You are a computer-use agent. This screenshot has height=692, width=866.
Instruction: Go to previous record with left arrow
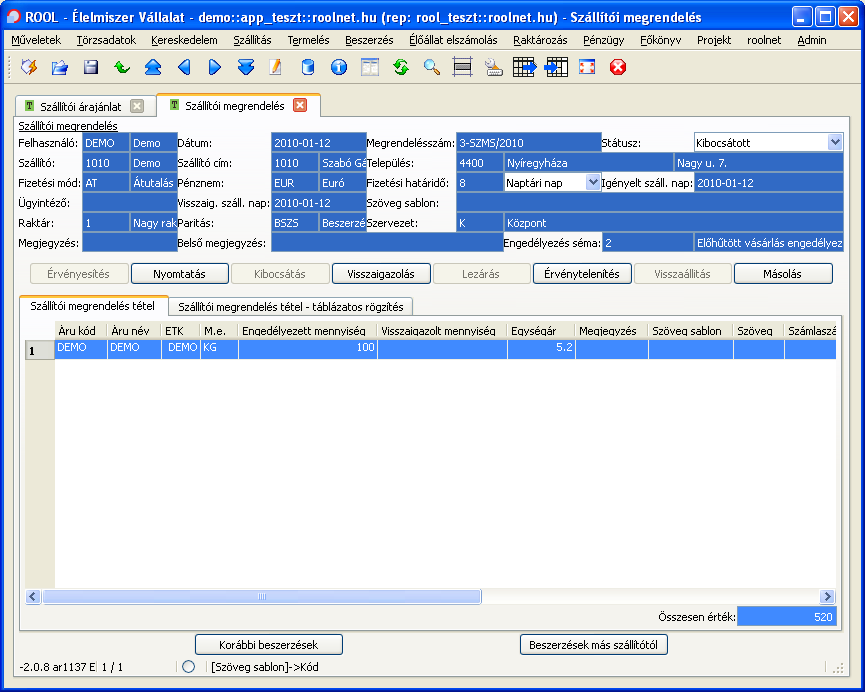pos(184,67)
